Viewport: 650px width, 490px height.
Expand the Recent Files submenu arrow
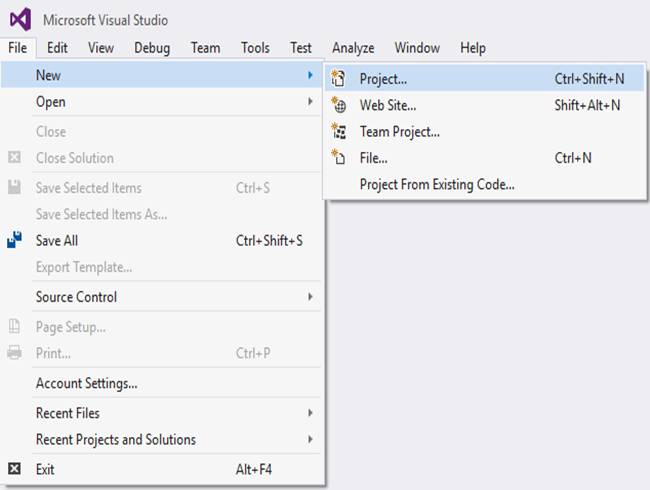point(310,413)
